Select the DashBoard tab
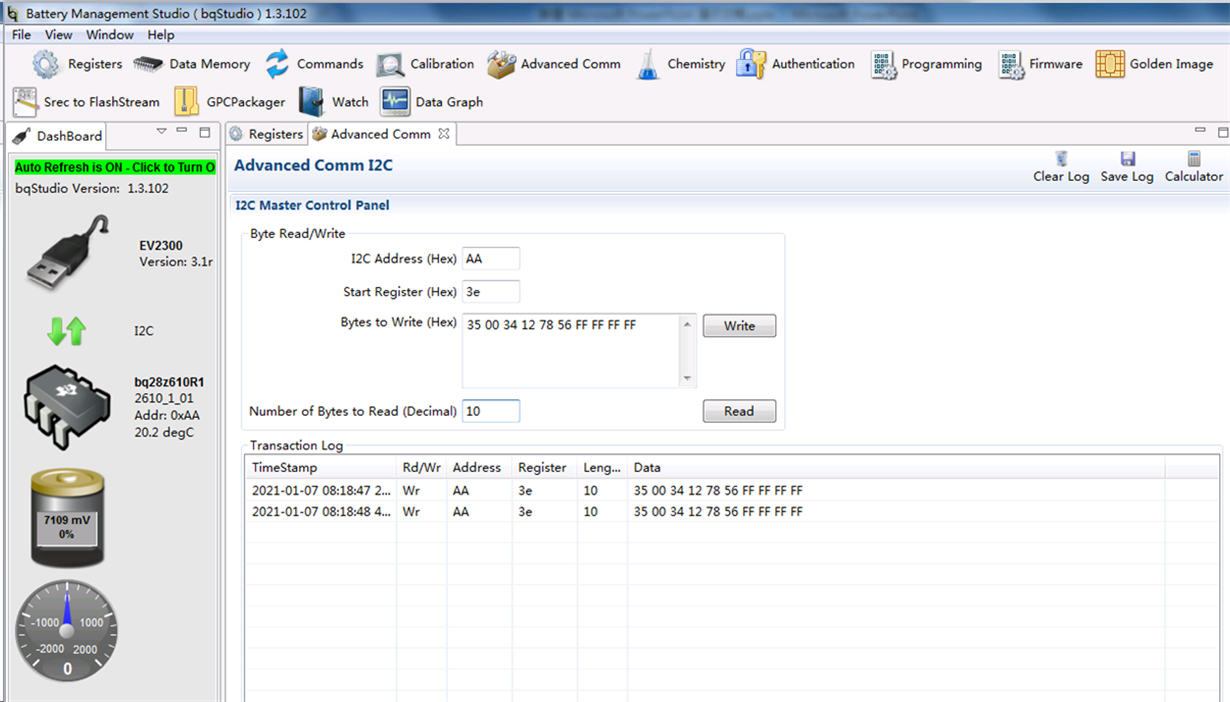Screen dimensions: 1230x702 (58, 136)
